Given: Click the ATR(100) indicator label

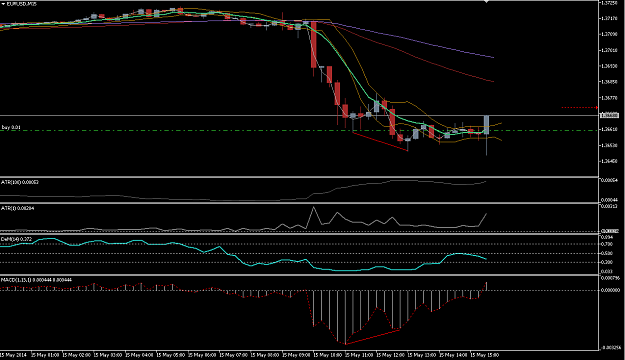Looking at the screenshot, I should tap(20, 182).
